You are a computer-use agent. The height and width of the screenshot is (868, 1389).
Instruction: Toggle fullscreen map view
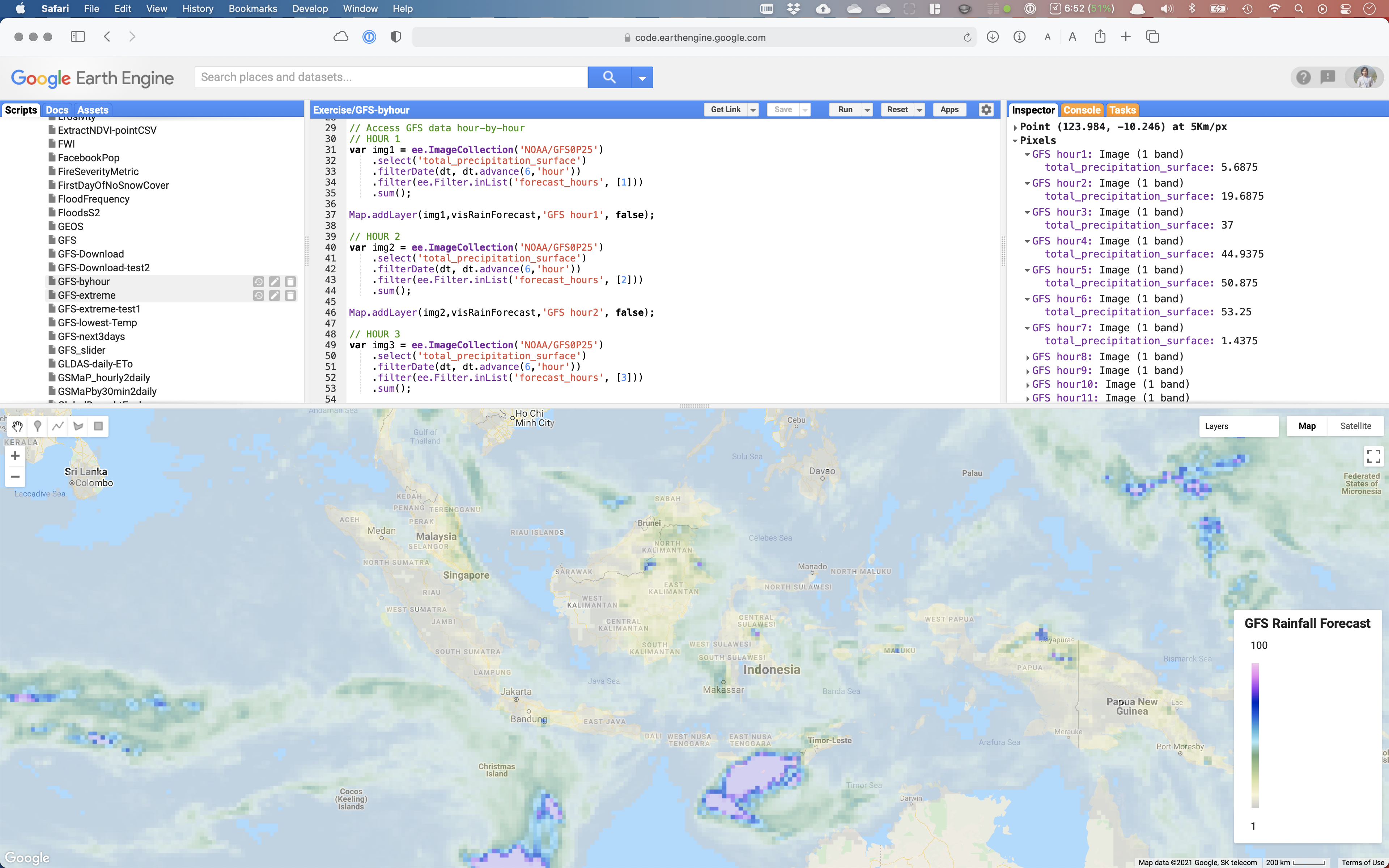point(1373,456)
